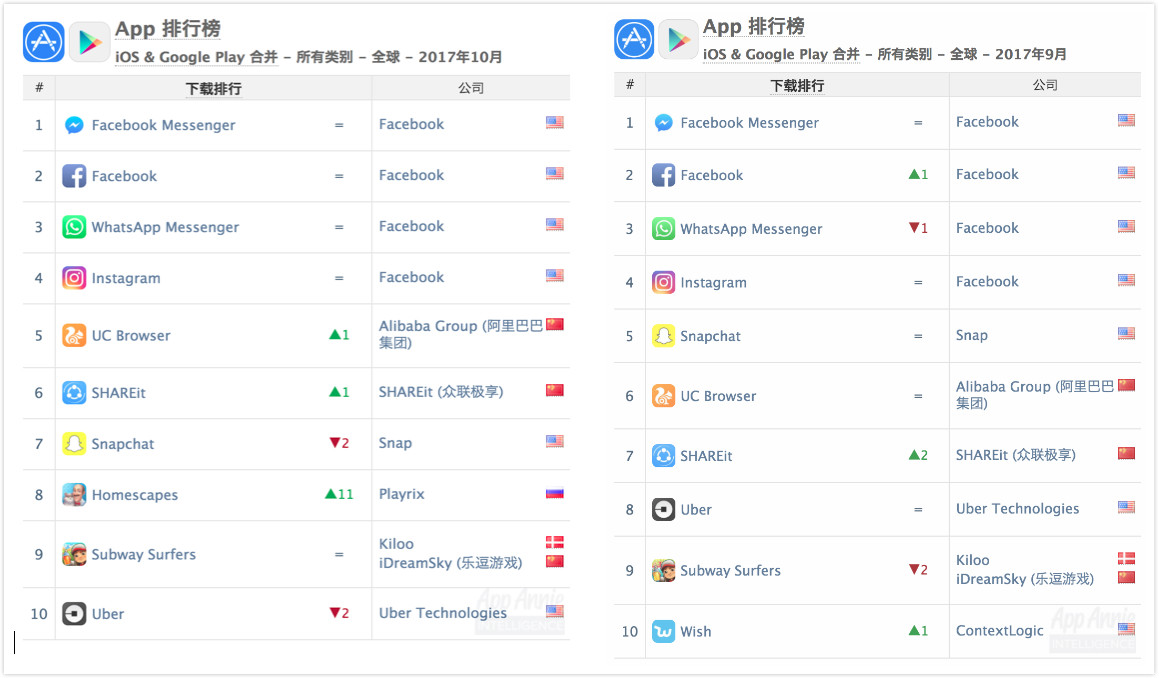Click China flag beside Alibaba Group in October 2017 chart
This screenshot has height=678, width=1159.
pos(555,324)
